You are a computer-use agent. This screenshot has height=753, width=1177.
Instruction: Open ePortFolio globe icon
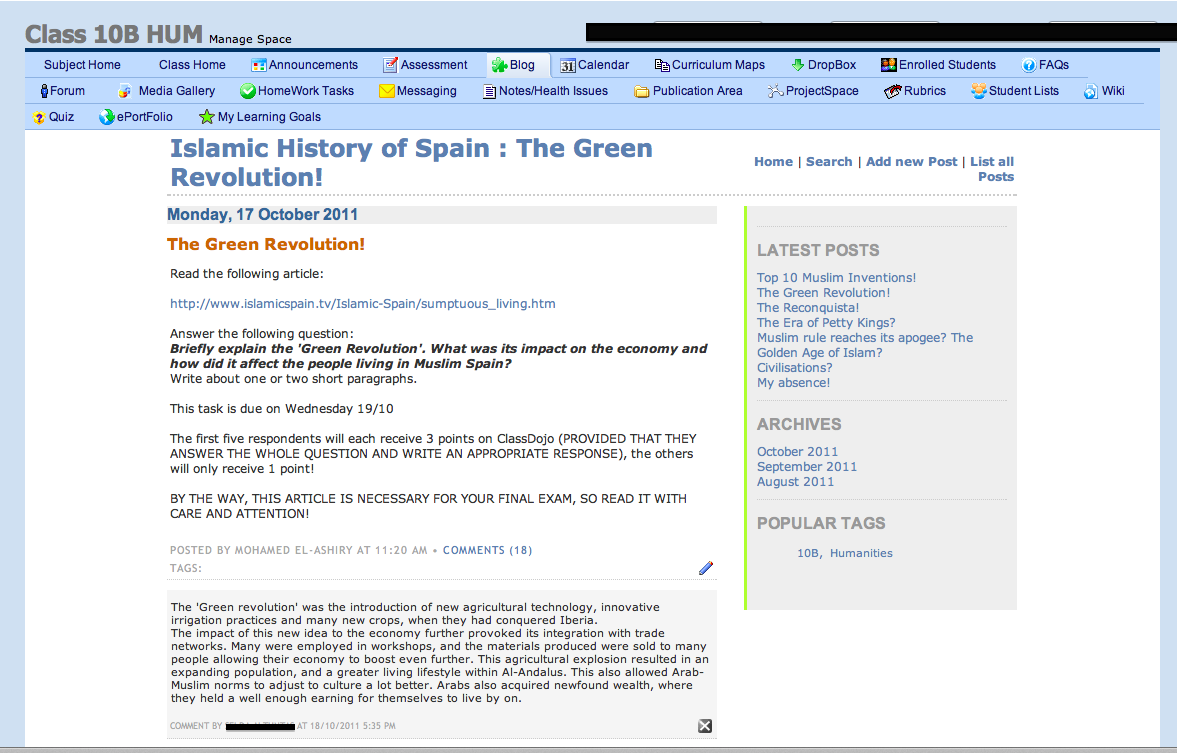point(107,117)
